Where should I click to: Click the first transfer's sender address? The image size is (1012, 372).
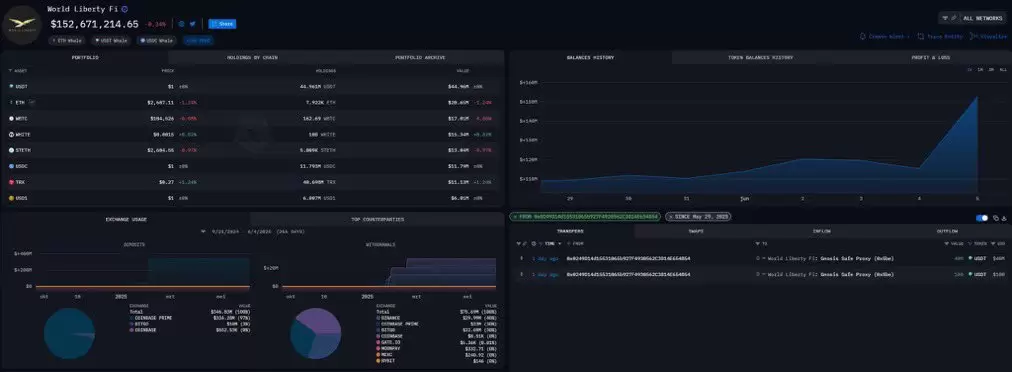pyautogui.click(x=628, y=258)
